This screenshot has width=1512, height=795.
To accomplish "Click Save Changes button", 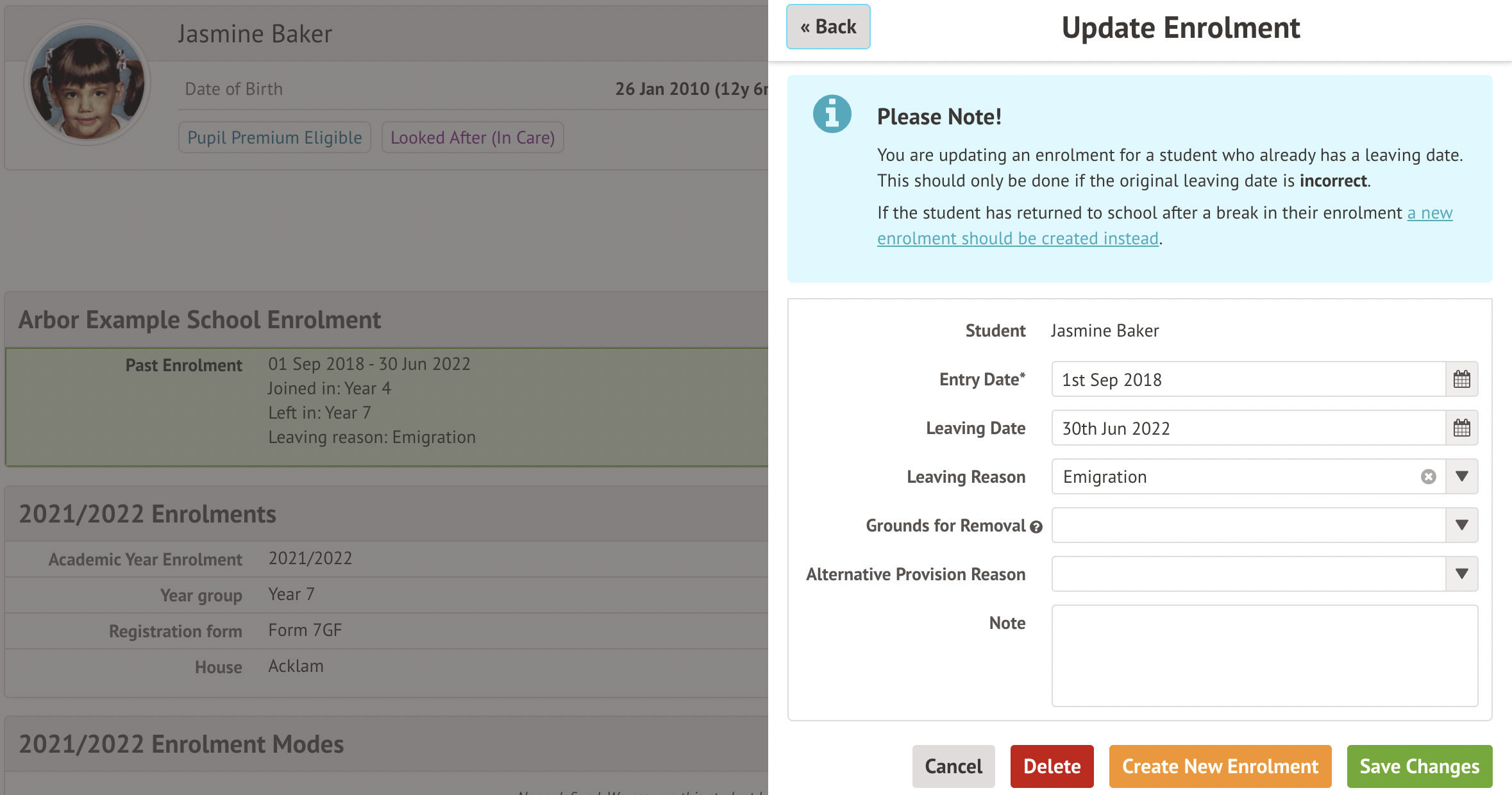I will click(x=1419, y=766).
